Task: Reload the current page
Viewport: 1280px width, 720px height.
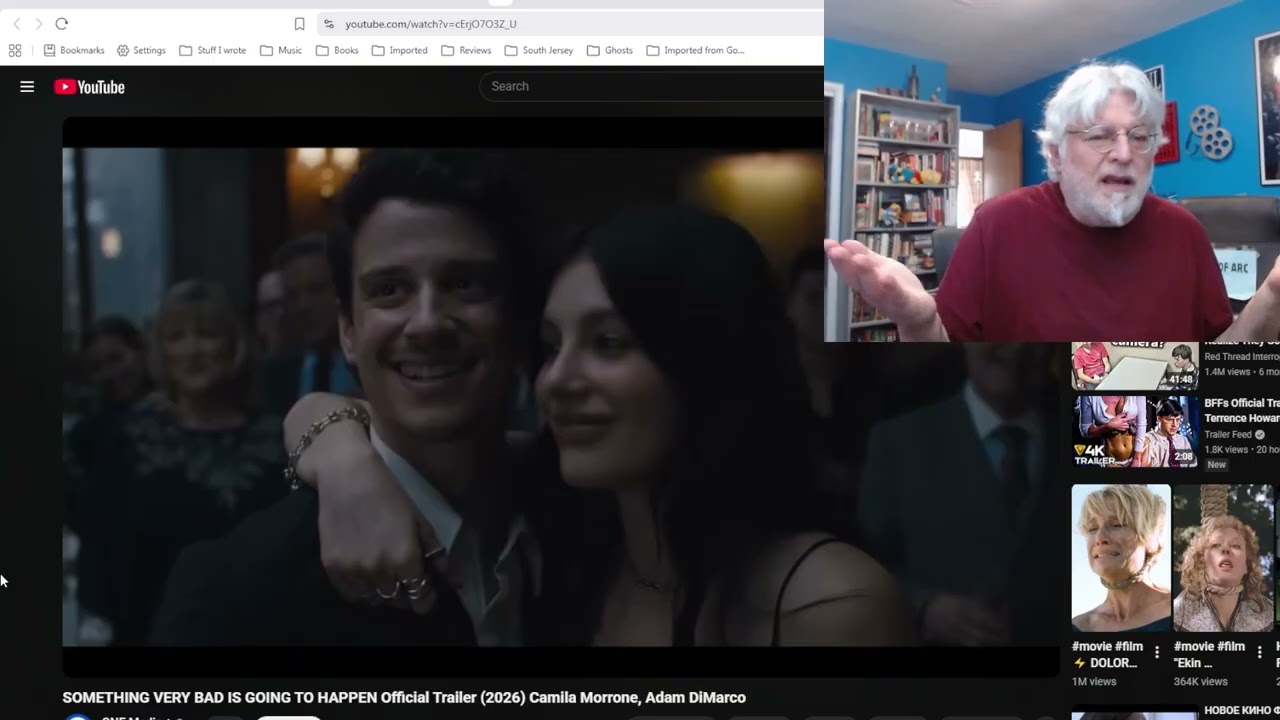Action: pyautogui.click(x=62, y=24)
